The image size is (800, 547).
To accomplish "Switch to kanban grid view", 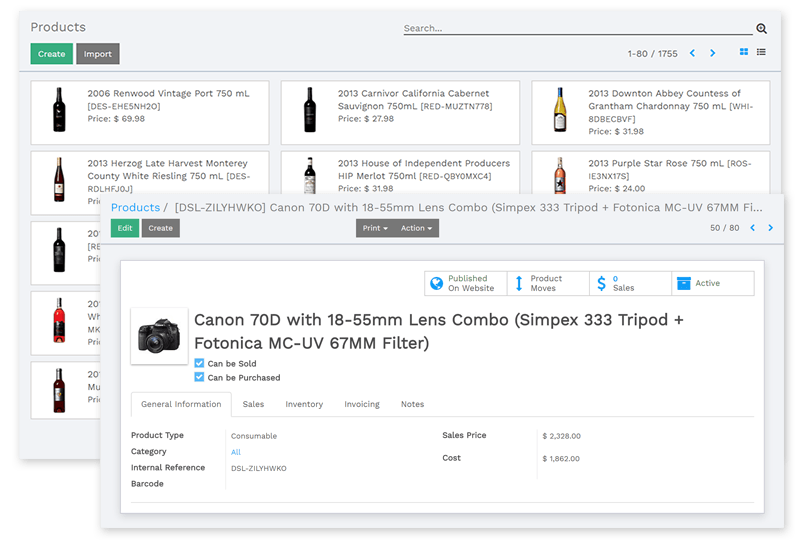I will pos(743,52).
